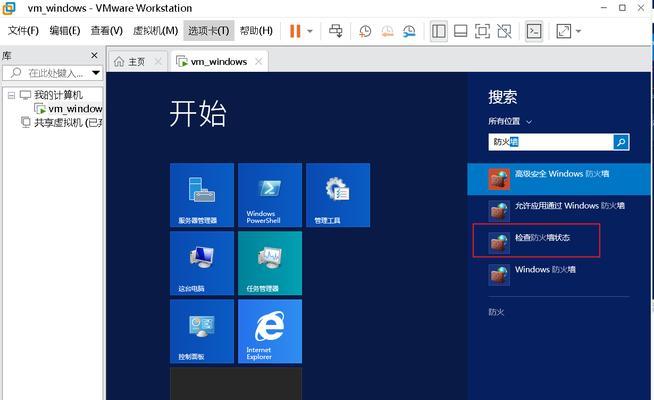Image resolution: width=654 pixels, height=400 pixels.
Task: Close the 库 library panel
Action: tap(94, 55)
